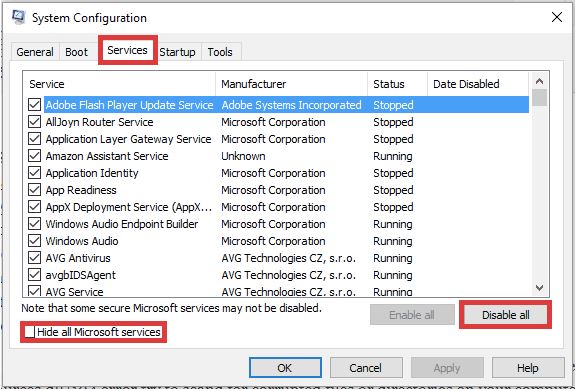Image resolution: width=576 pixels, height=391 pixels.
Task: Click the greyed Enable all button
Action: [x=412, y=315]
